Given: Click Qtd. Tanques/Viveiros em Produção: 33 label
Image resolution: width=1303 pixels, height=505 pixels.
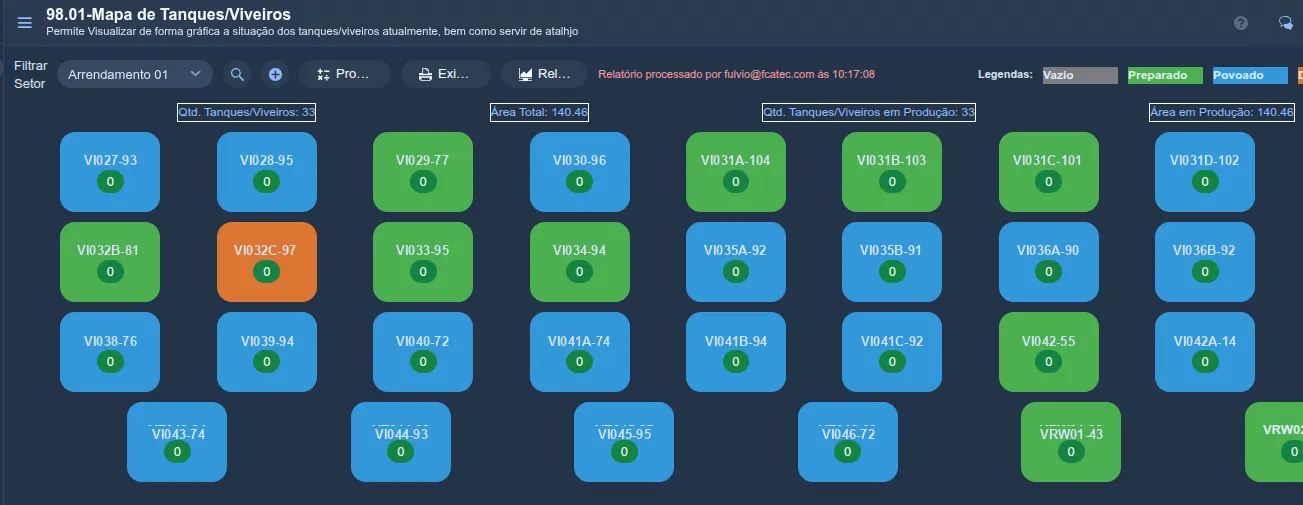Looking at the screenshot, I should pyautogui.click(x=868, y=112).
